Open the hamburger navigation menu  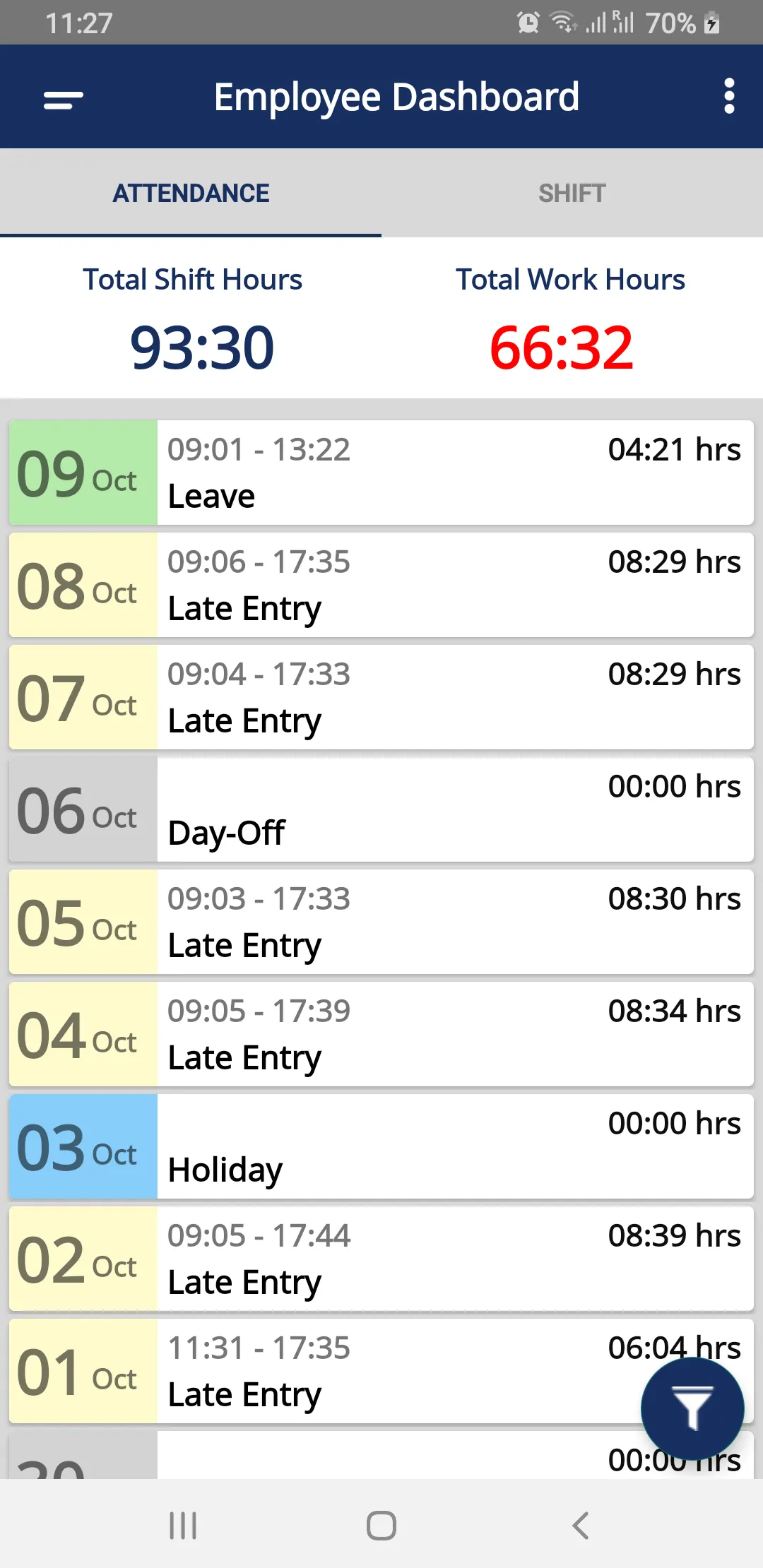[63, 100]
